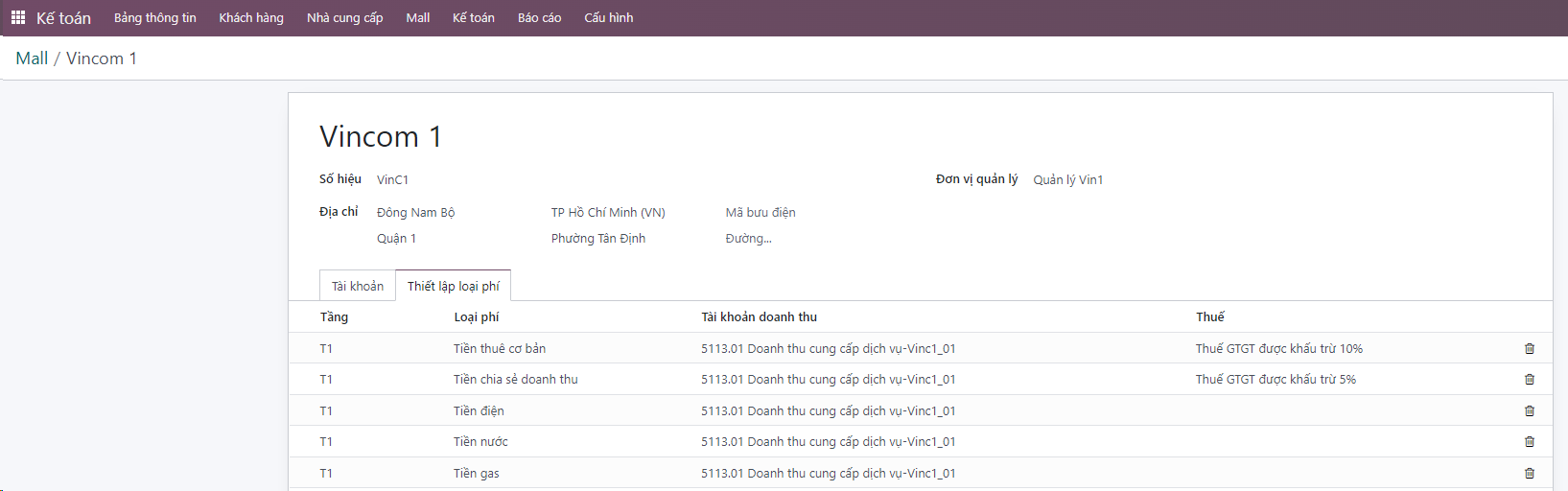Go back to Mall breadcrumb
Viewport: 1568px width, 491px height.
pos(32,58)
